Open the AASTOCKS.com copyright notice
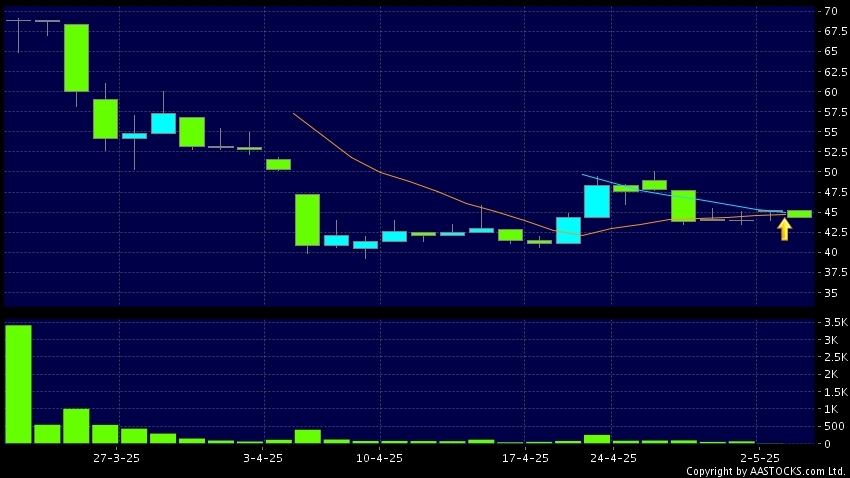The image size is (850, 478). click(765, 471)
